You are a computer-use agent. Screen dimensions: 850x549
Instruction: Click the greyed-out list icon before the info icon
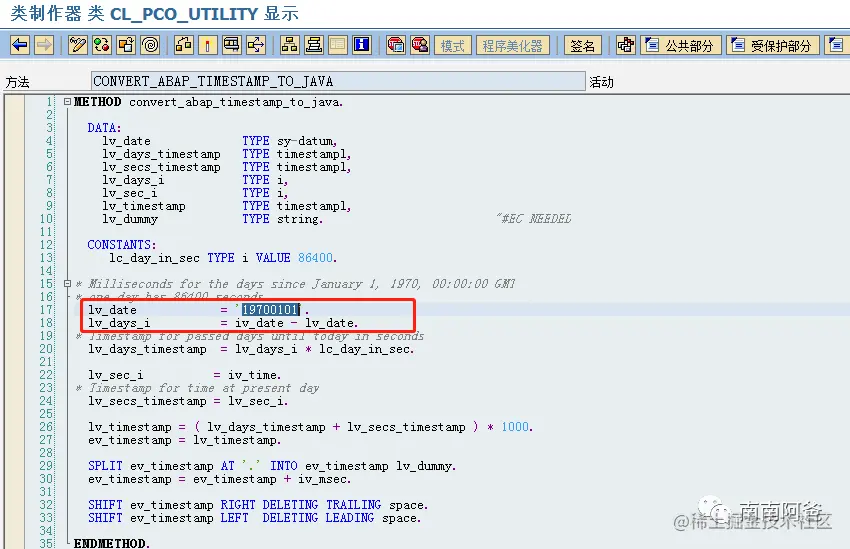coord(337,44)
